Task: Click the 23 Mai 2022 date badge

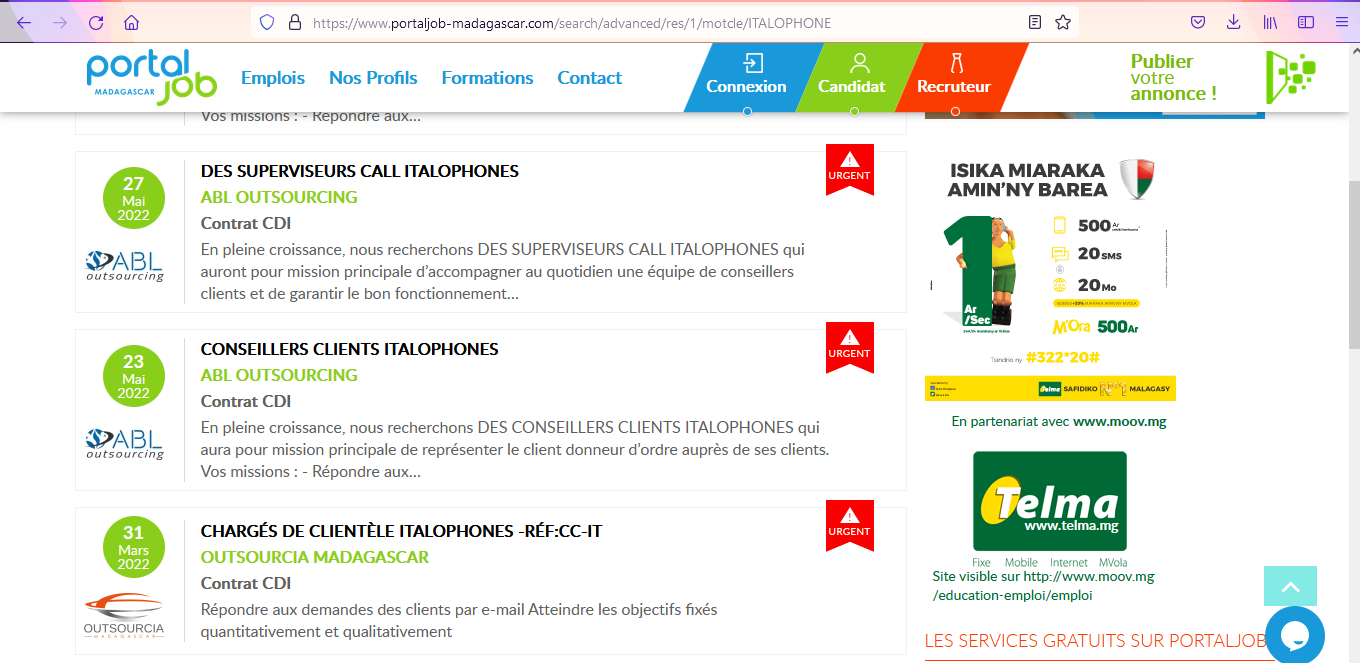Action: pyautogui.click(x=133, y=376)
